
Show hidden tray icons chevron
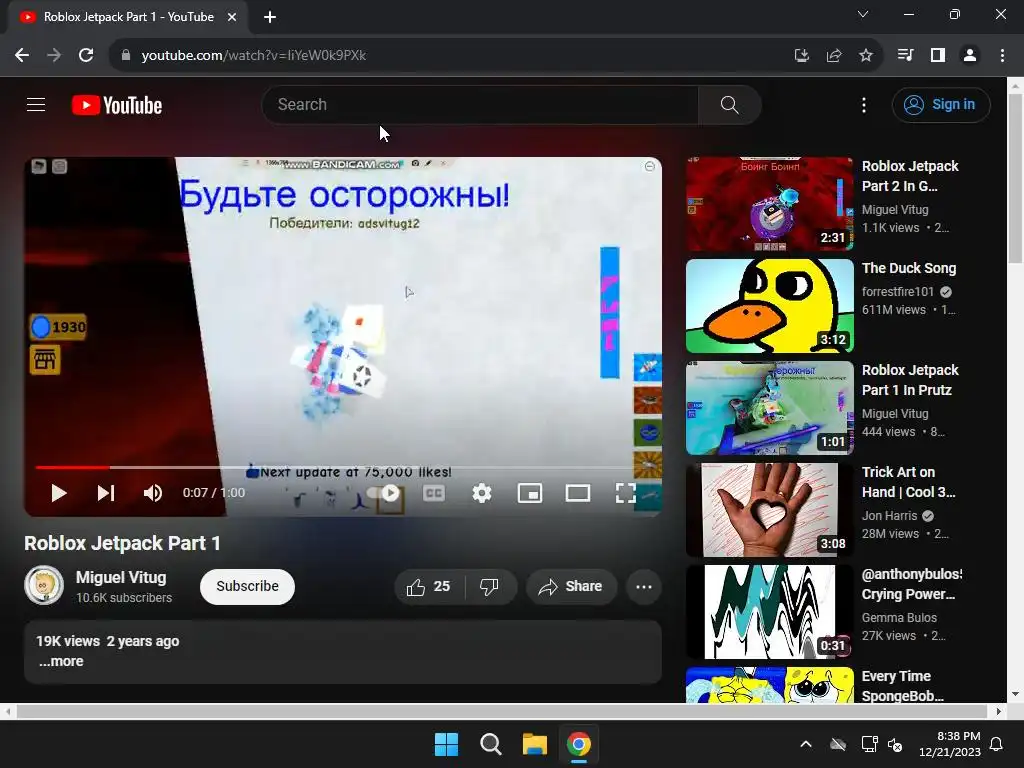806,744
